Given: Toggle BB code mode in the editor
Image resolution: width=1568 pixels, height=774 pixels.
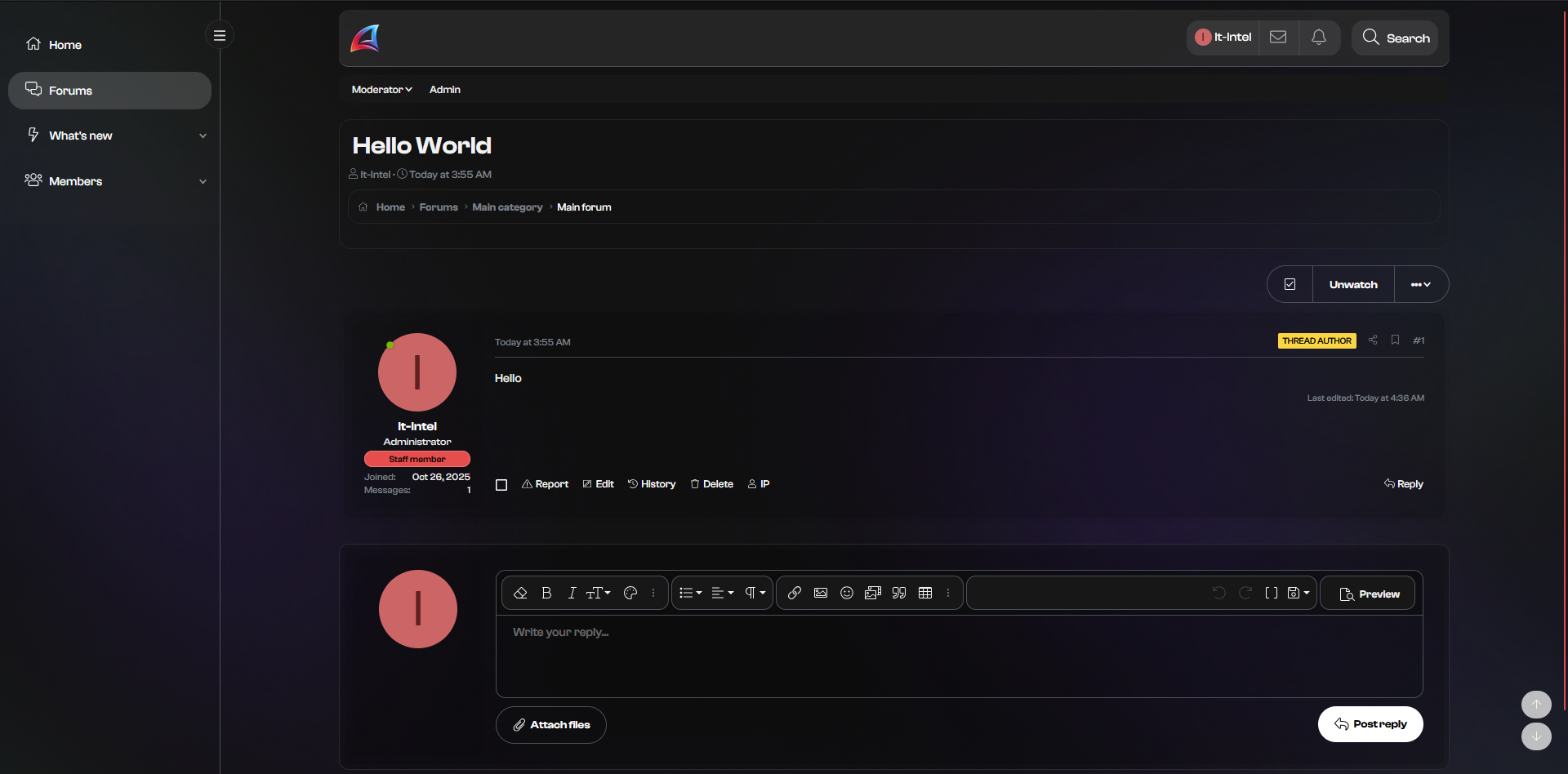Looking at the screenshot, I should click(x=1271, y=594).
